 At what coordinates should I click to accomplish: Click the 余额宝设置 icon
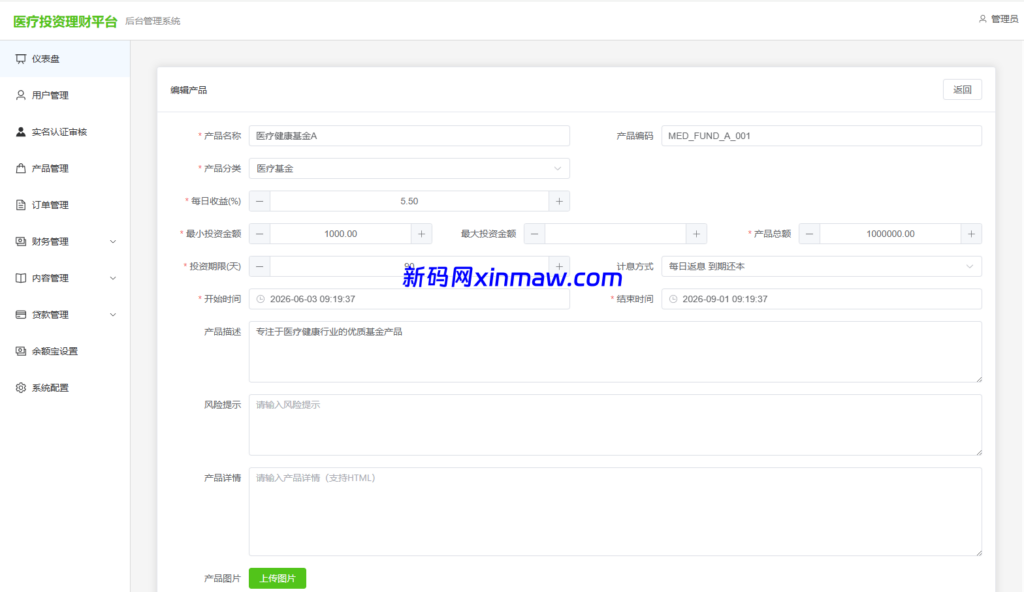(21, 352)
